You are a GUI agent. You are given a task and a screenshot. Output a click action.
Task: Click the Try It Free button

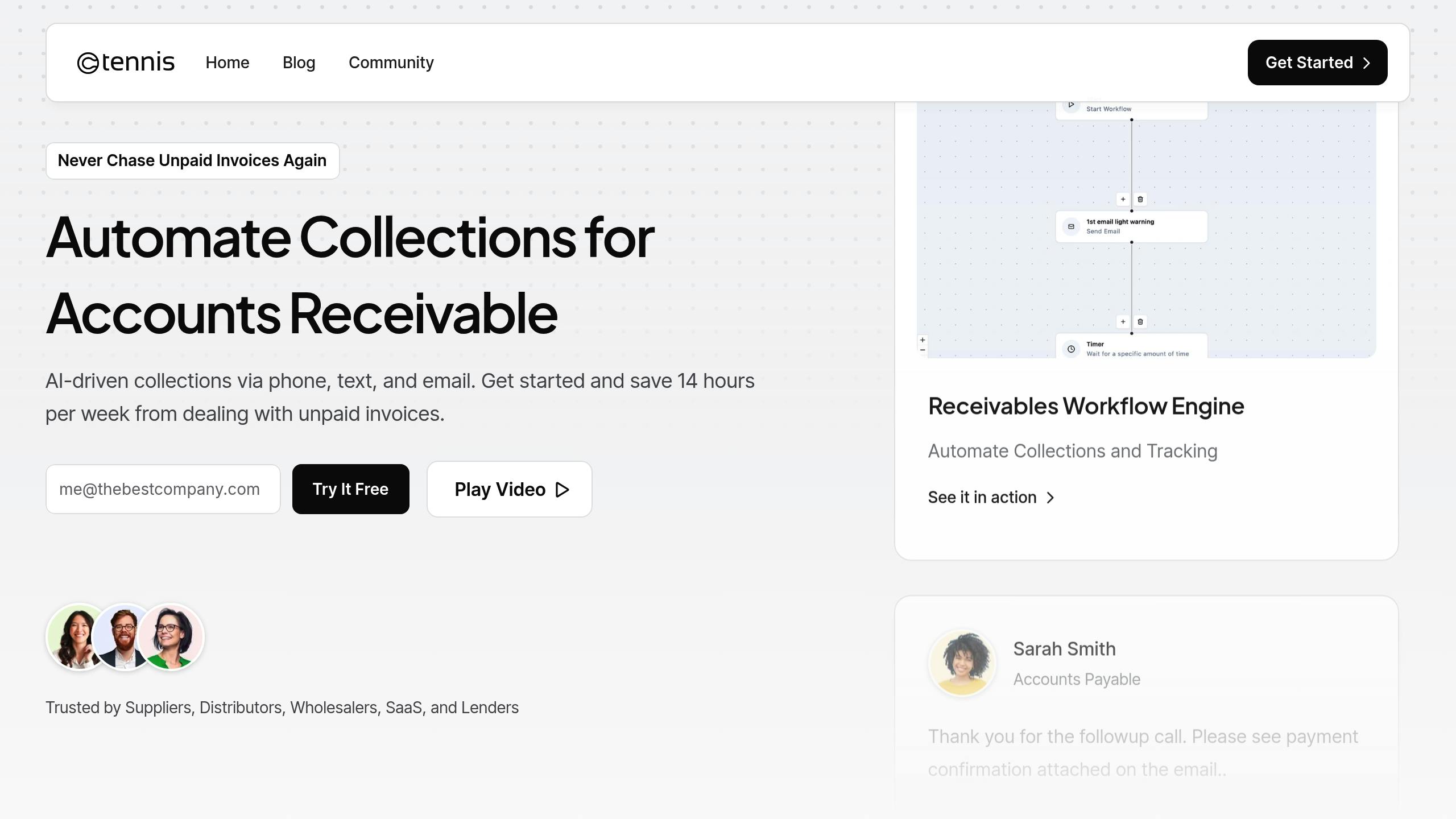click(x=351, y=489)
